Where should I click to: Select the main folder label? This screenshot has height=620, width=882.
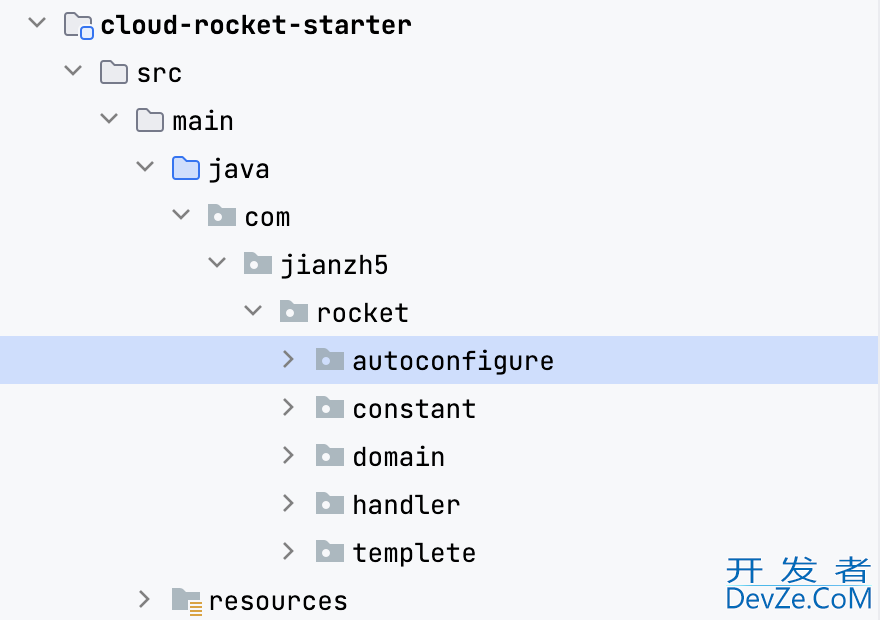tap(203, 121)
